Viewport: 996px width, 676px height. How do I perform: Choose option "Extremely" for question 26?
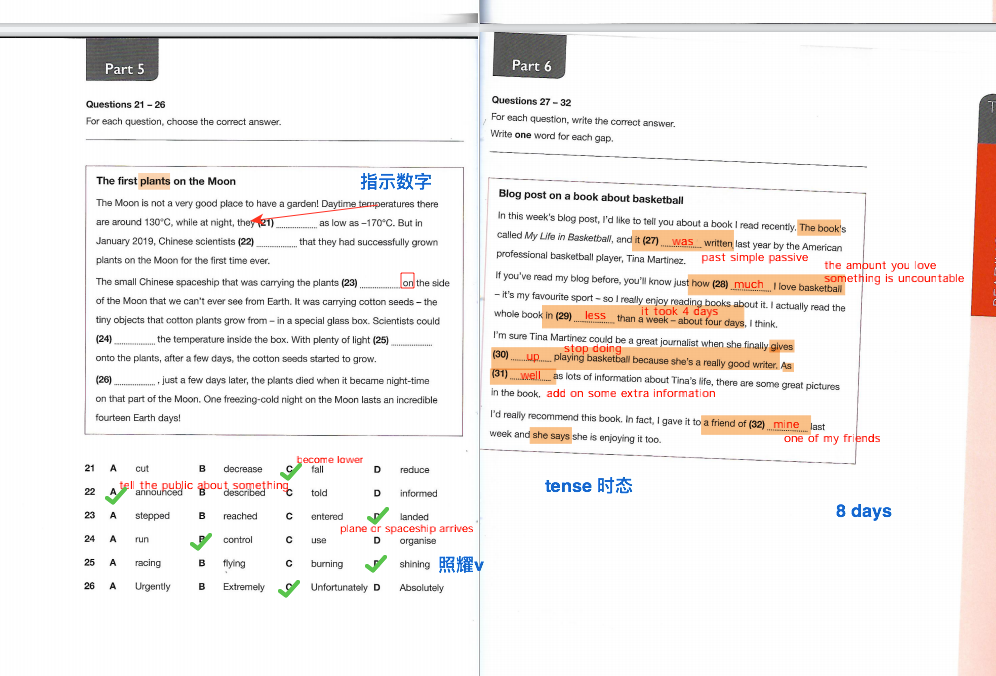pyautogui.click(x=243, y=587)
